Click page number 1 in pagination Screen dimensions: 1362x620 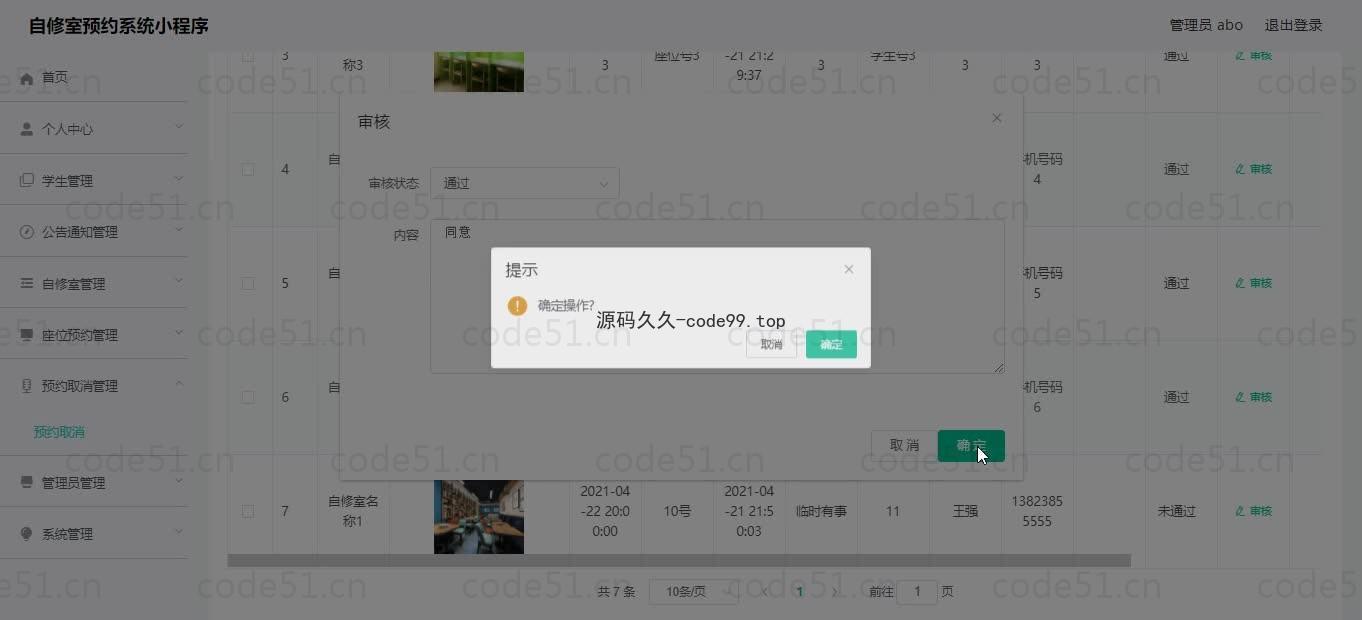coord(799,592)
